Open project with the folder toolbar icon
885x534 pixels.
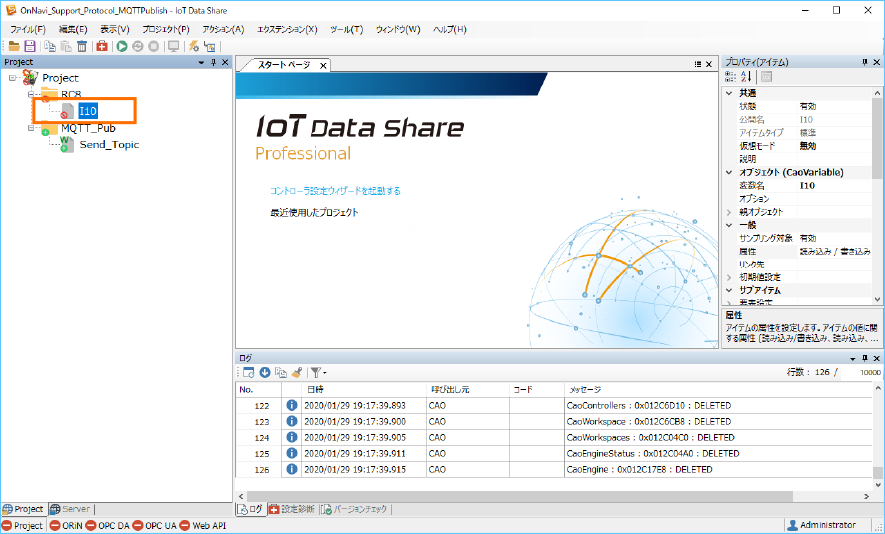(x=14, y=46)
